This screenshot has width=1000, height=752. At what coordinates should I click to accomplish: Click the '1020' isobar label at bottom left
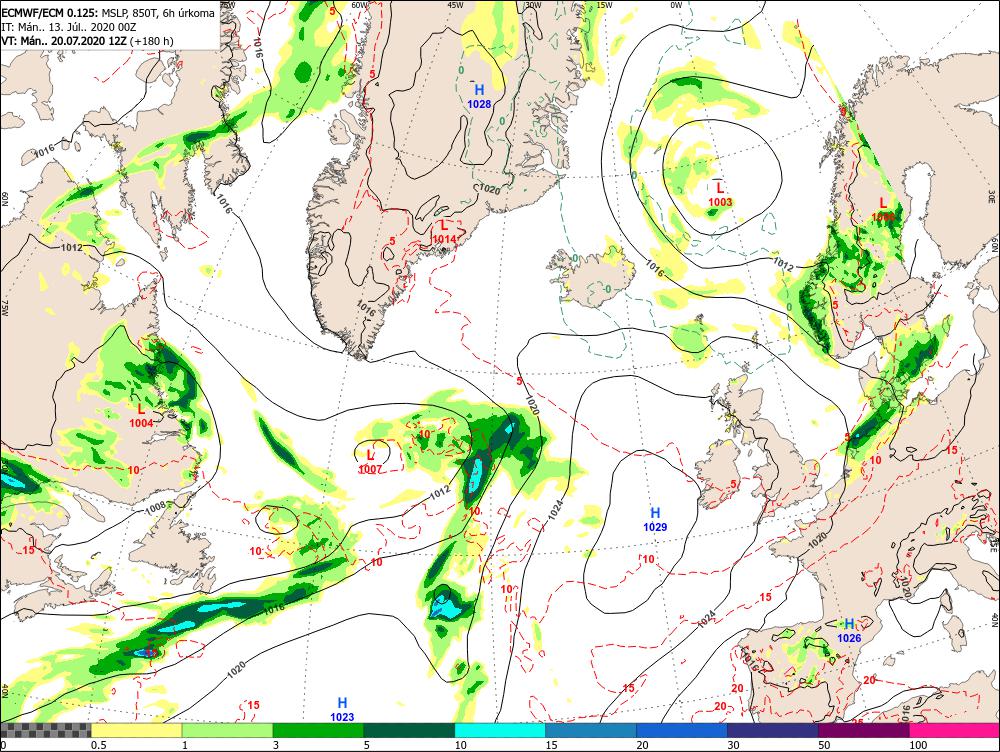click(x=236, y=669)
